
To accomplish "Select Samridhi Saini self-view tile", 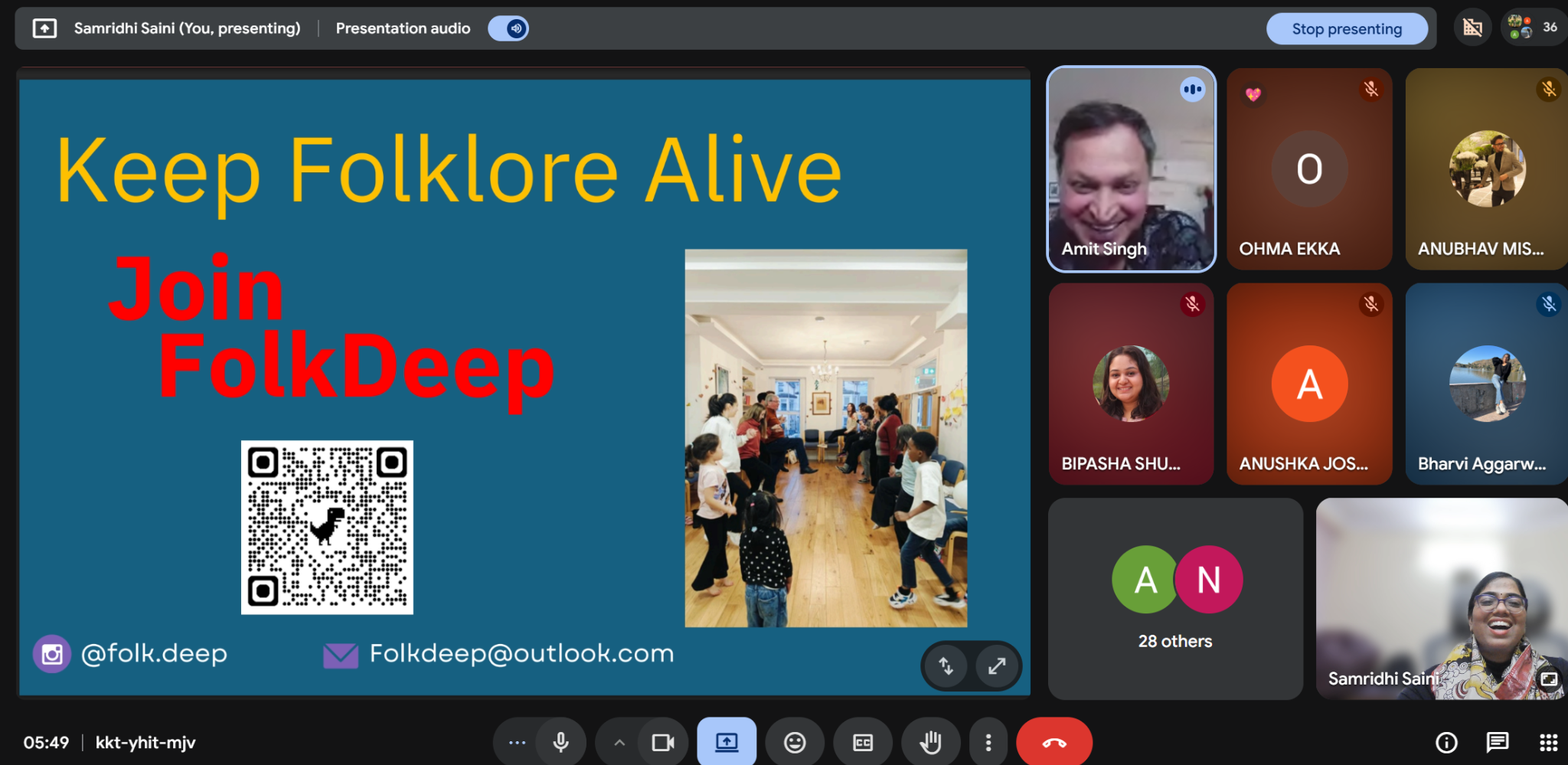I will click(x=1442, y=599).
